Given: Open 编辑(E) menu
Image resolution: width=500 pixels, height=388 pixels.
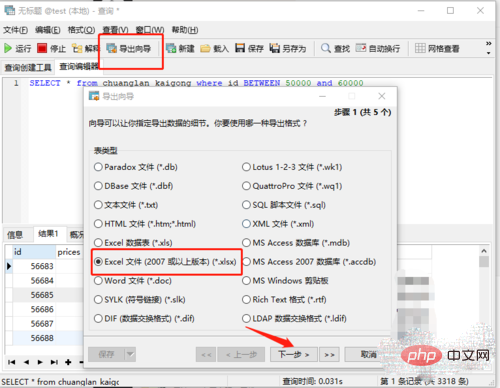Looking at the screenshot, I should click(48, 30).
